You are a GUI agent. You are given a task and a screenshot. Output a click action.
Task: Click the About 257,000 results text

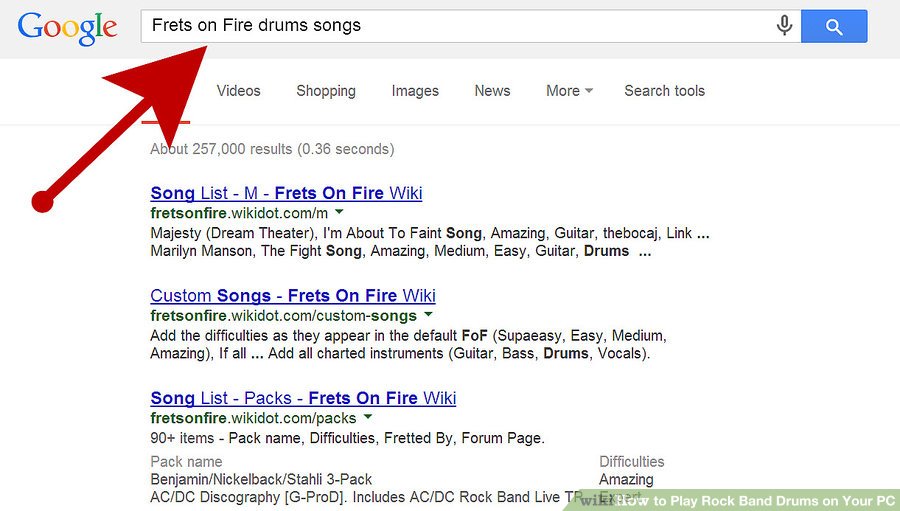click(x=272, y=149)
